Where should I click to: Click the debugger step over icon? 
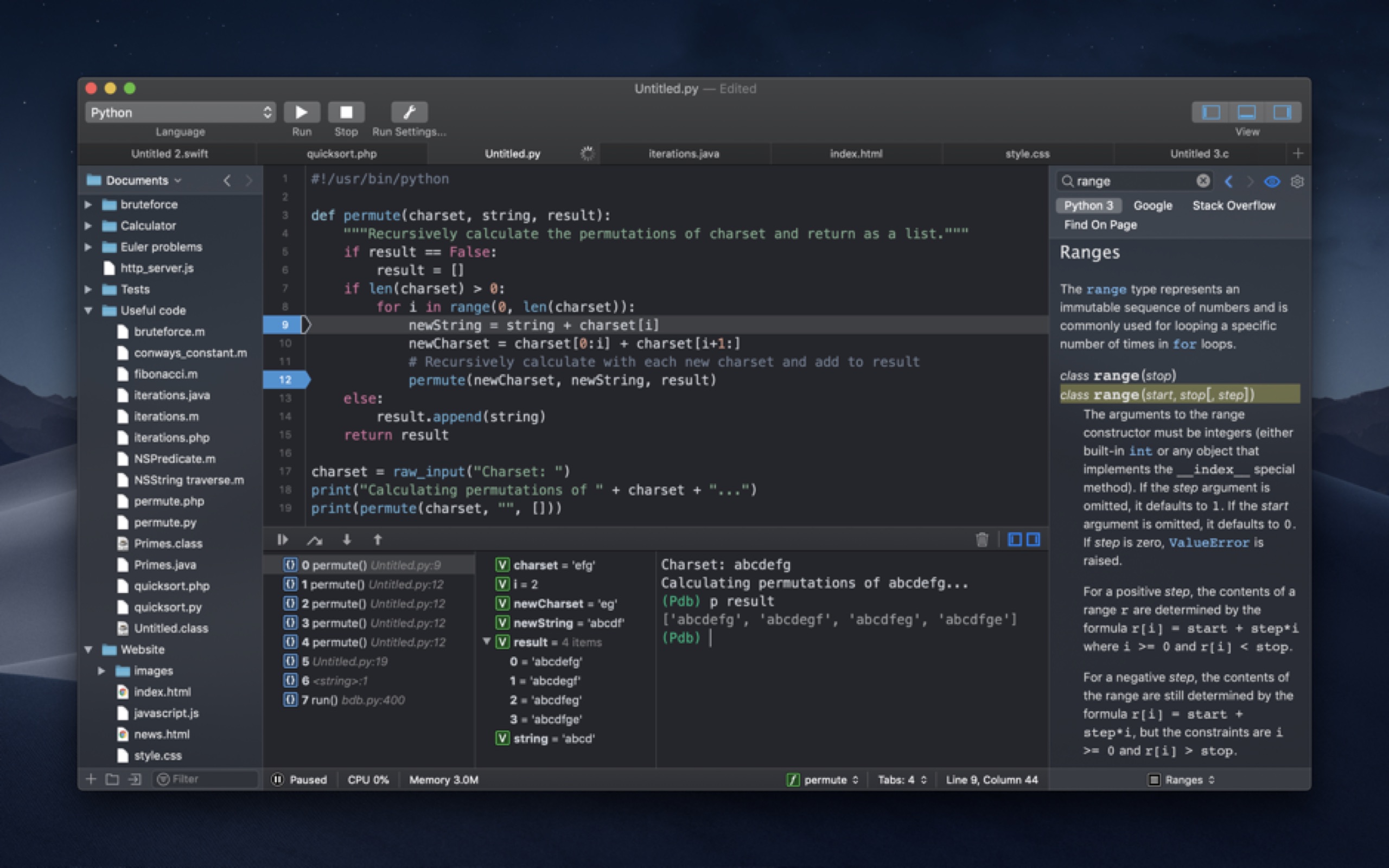pyautogui.click(x=315, y=540)
